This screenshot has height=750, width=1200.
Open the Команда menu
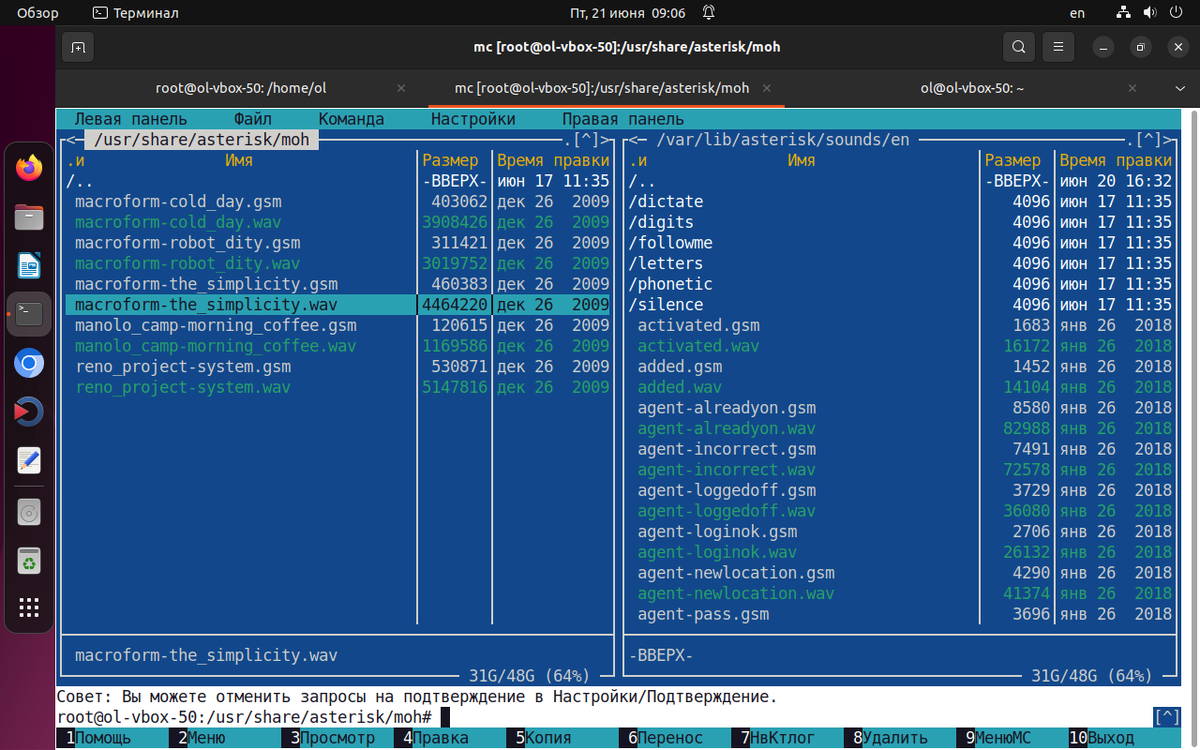click(x=351, y=119)
